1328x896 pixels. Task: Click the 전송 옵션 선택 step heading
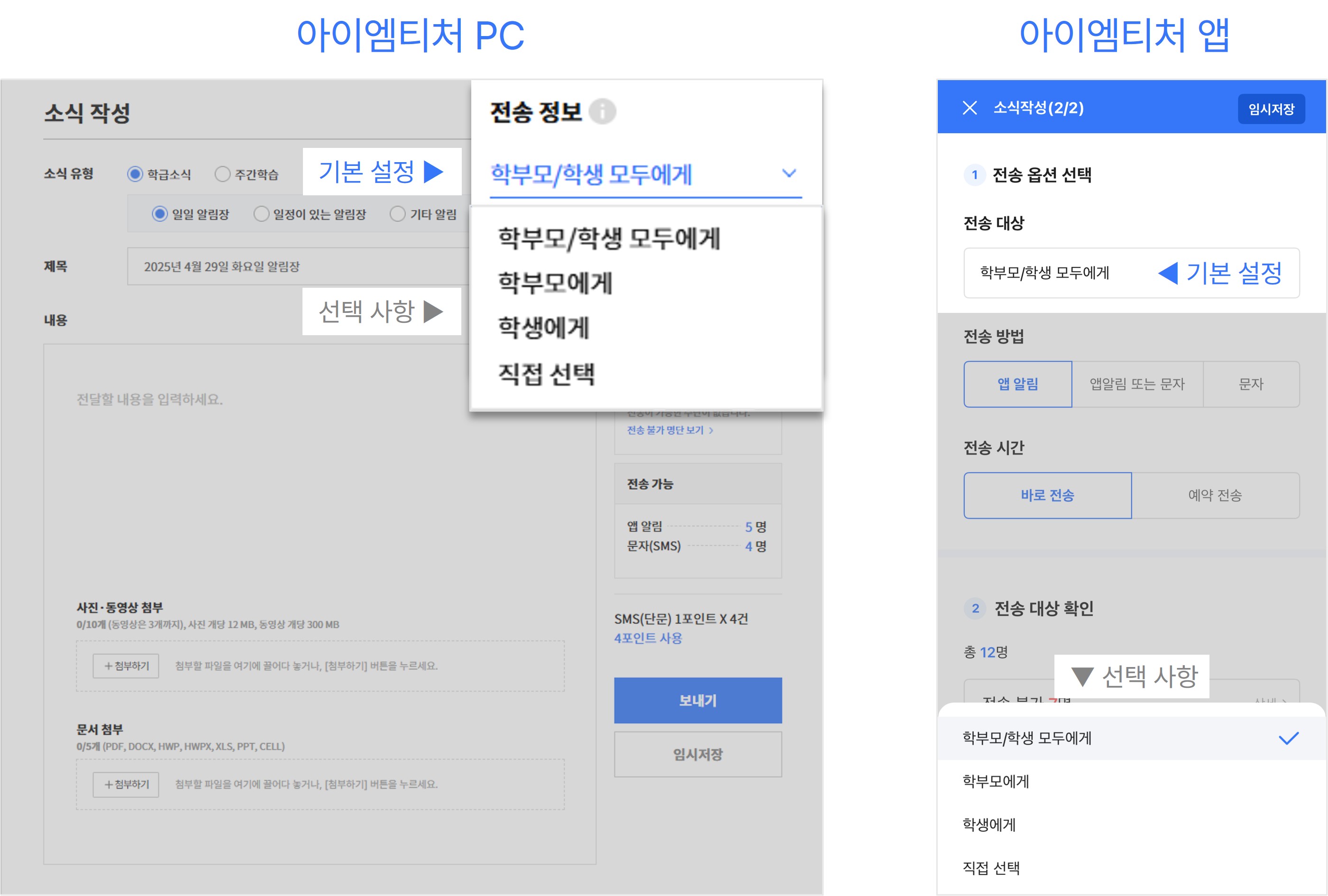pyautogui.click(x=1042, y=175)
